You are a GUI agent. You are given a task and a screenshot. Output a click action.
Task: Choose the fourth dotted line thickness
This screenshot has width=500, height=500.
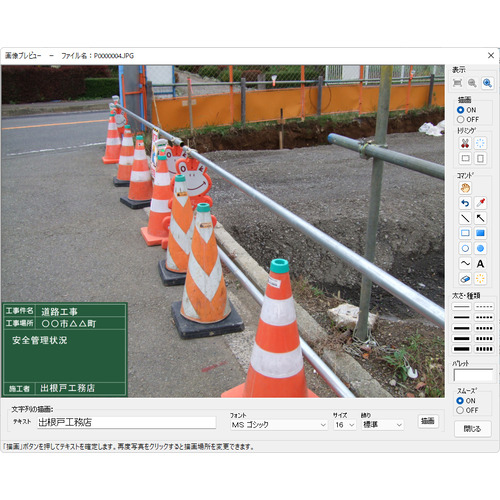484,339
